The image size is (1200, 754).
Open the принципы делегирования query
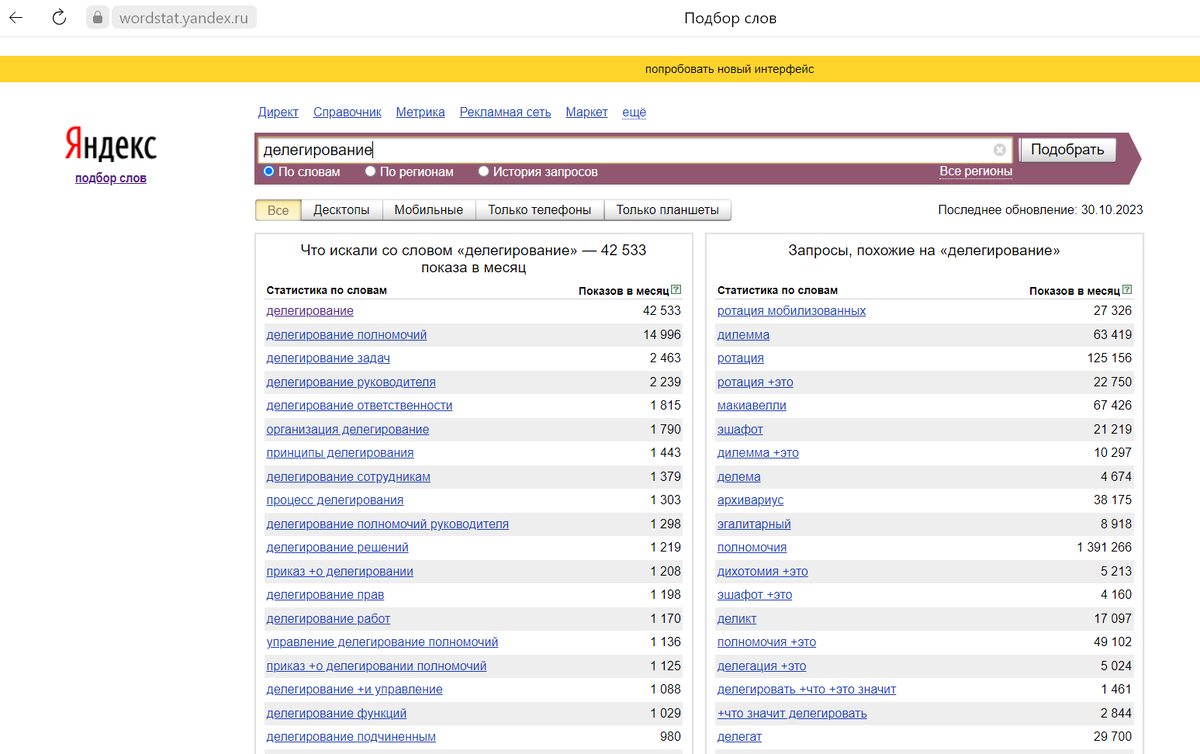pyautogui.click(x=340, y=453)
